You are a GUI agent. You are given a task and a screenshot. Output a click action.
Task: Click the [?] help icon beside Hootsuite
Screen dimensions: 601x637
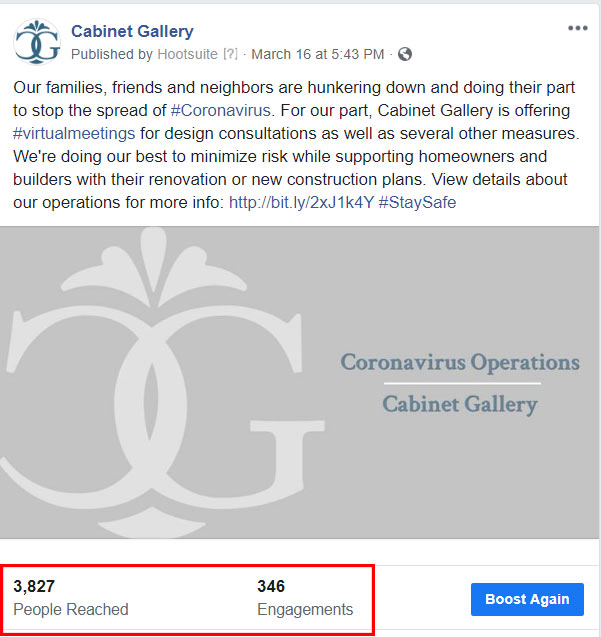tap(231, 54)
